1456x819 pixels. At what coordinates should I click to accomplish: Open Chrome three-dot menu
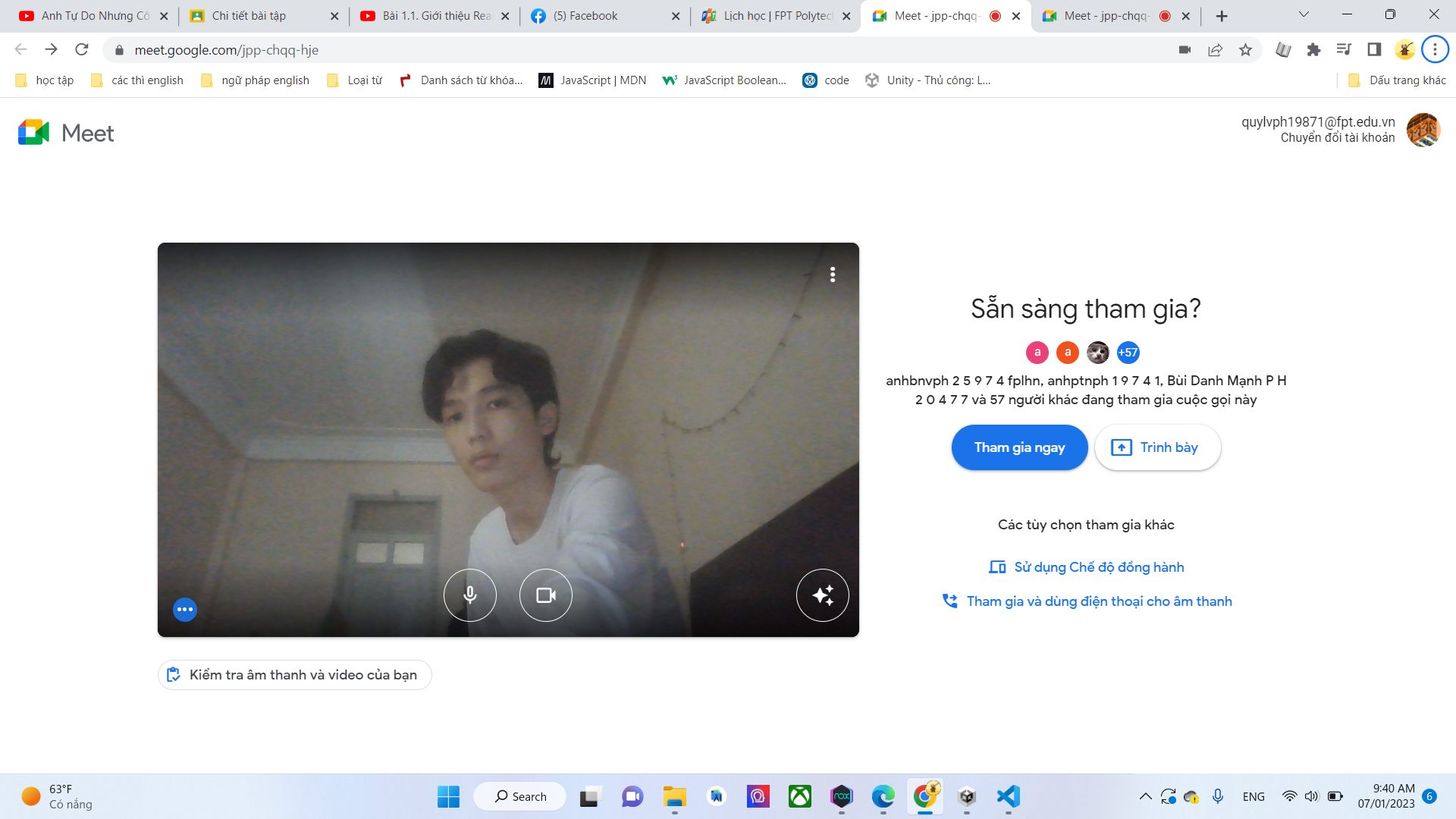pyautogui.click(x=1435, y=50)
